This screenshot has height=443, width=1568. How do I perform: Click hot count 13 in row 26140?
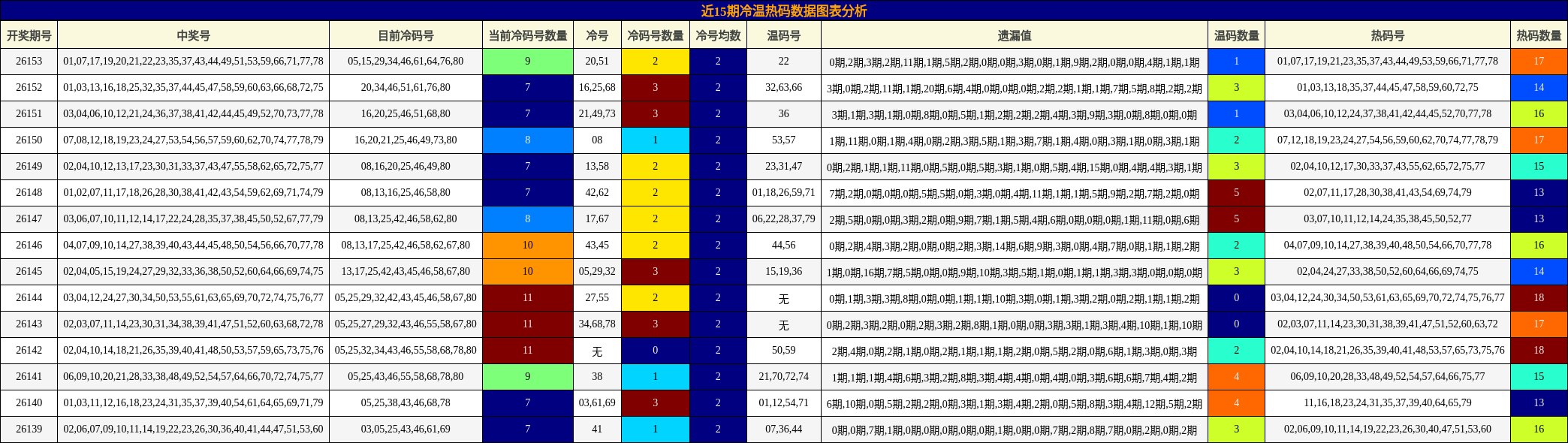[1539, 403]
